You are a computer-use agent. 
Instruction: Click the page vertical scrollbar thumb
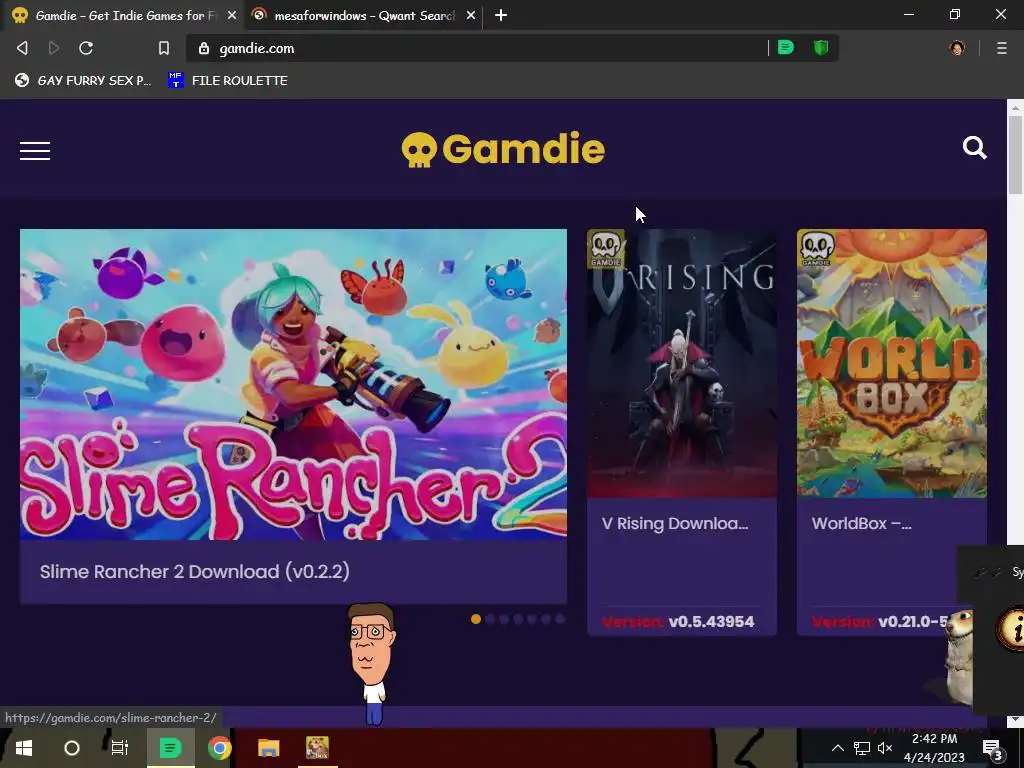(x=1015, y=155)
